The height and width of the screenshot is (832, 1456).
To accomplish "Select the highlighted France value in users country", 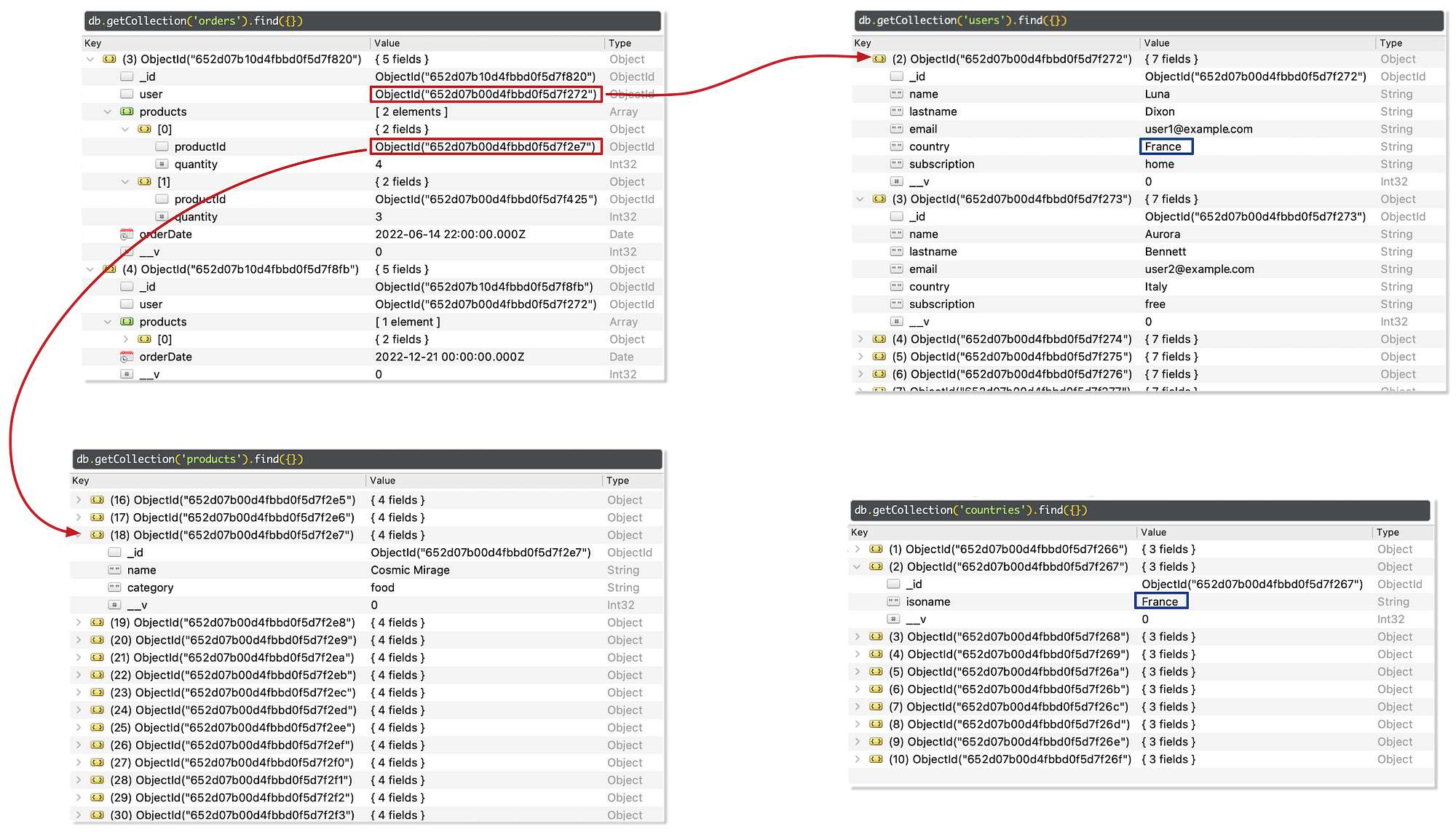I will (1166, 146).
